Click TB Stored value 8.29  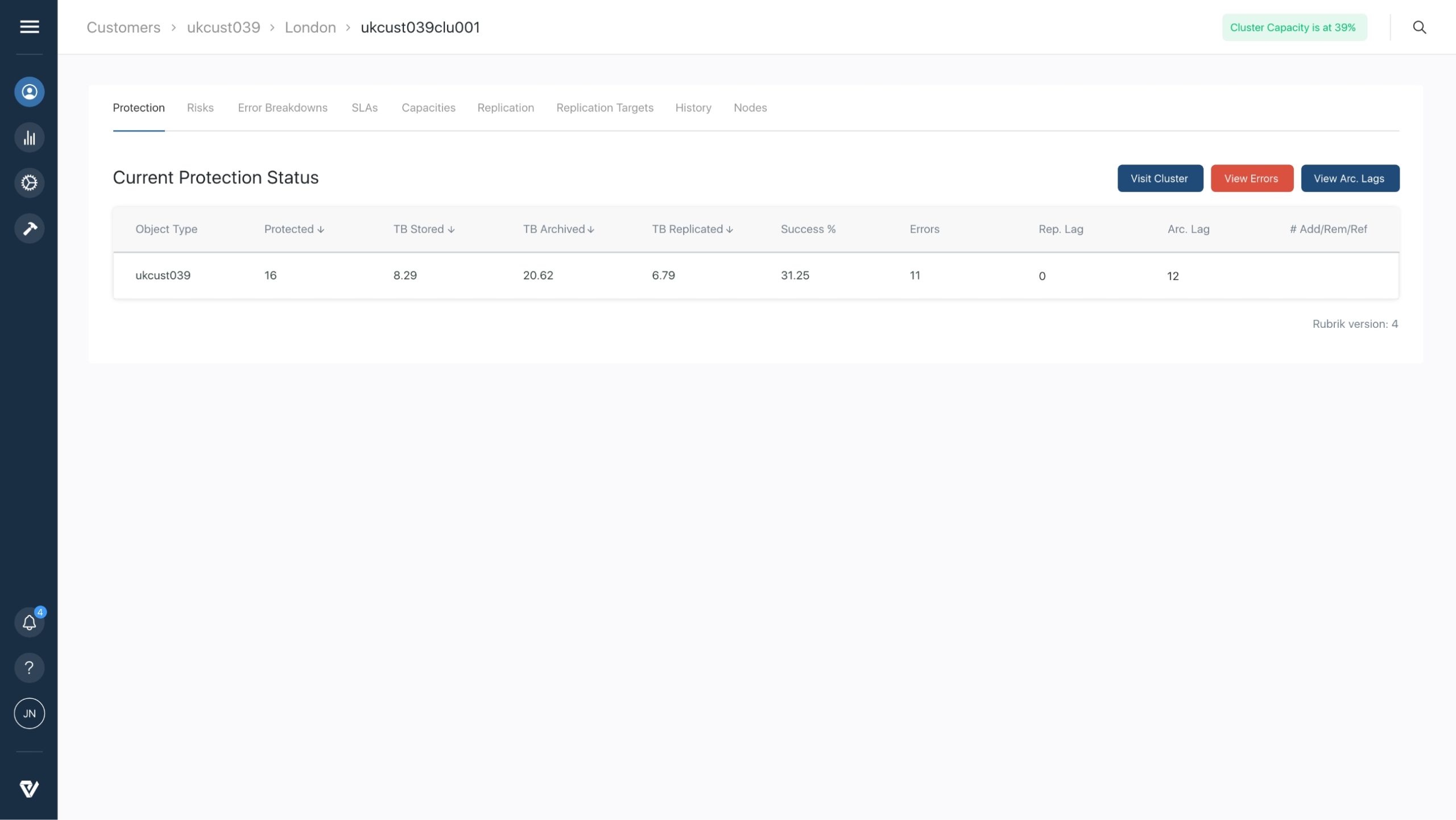405,275
